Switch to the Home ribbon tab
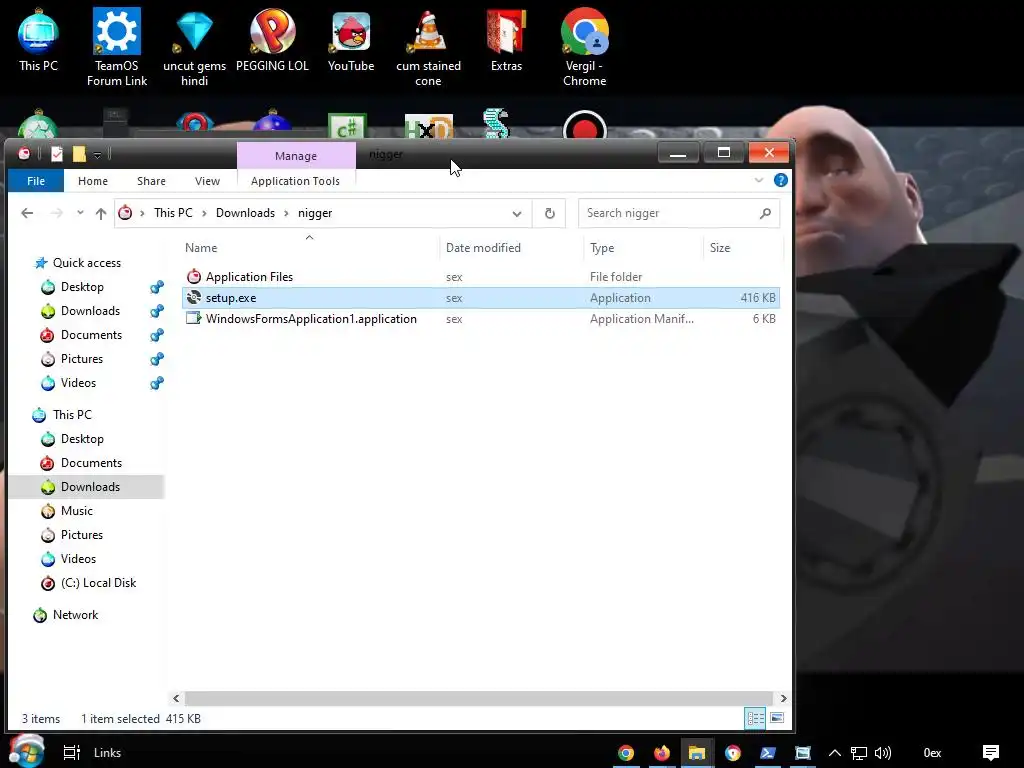This screenshot has width=1024, height=768. (93, 181)
